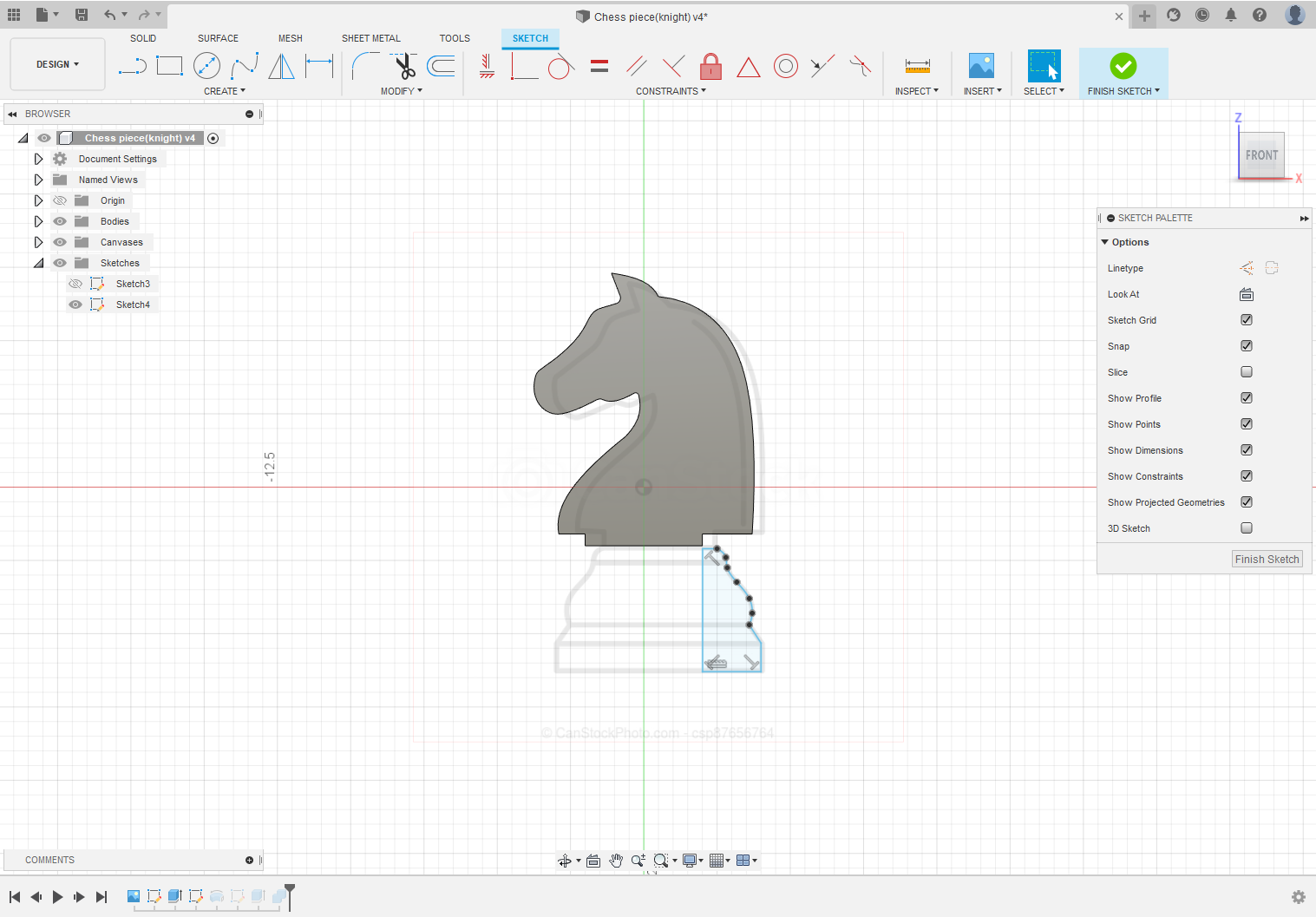Image resolution: width=1316 pixels, height=917 pixels.
Task: Apply the Midpoint triangle constraint
Action: [x=749, y=67]
